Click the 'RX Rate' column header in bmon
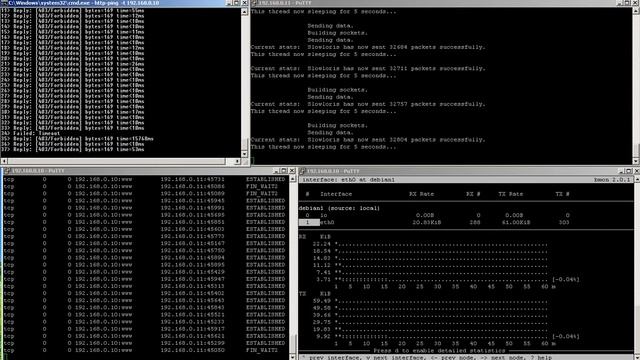Screen dimensions: 640x360 (421, 194)
